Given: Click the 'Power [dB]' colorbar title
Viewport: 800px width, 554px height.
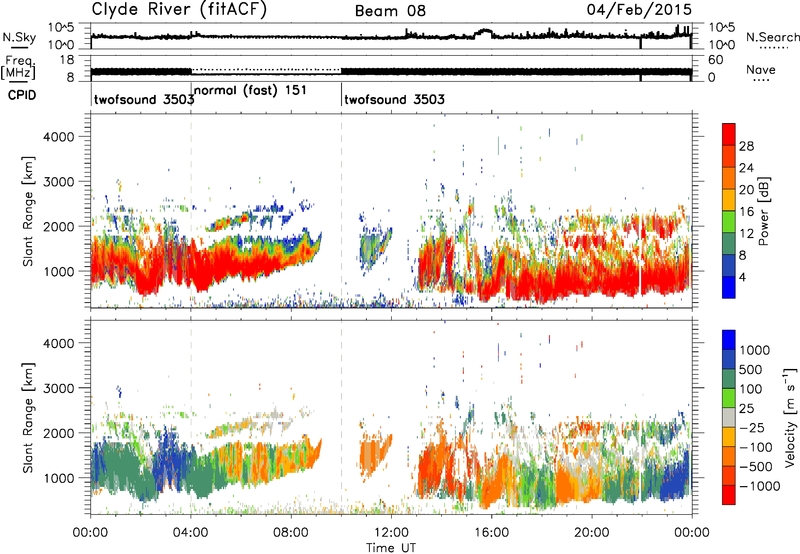Looking at the screenshot, I should tap(764, 211).
